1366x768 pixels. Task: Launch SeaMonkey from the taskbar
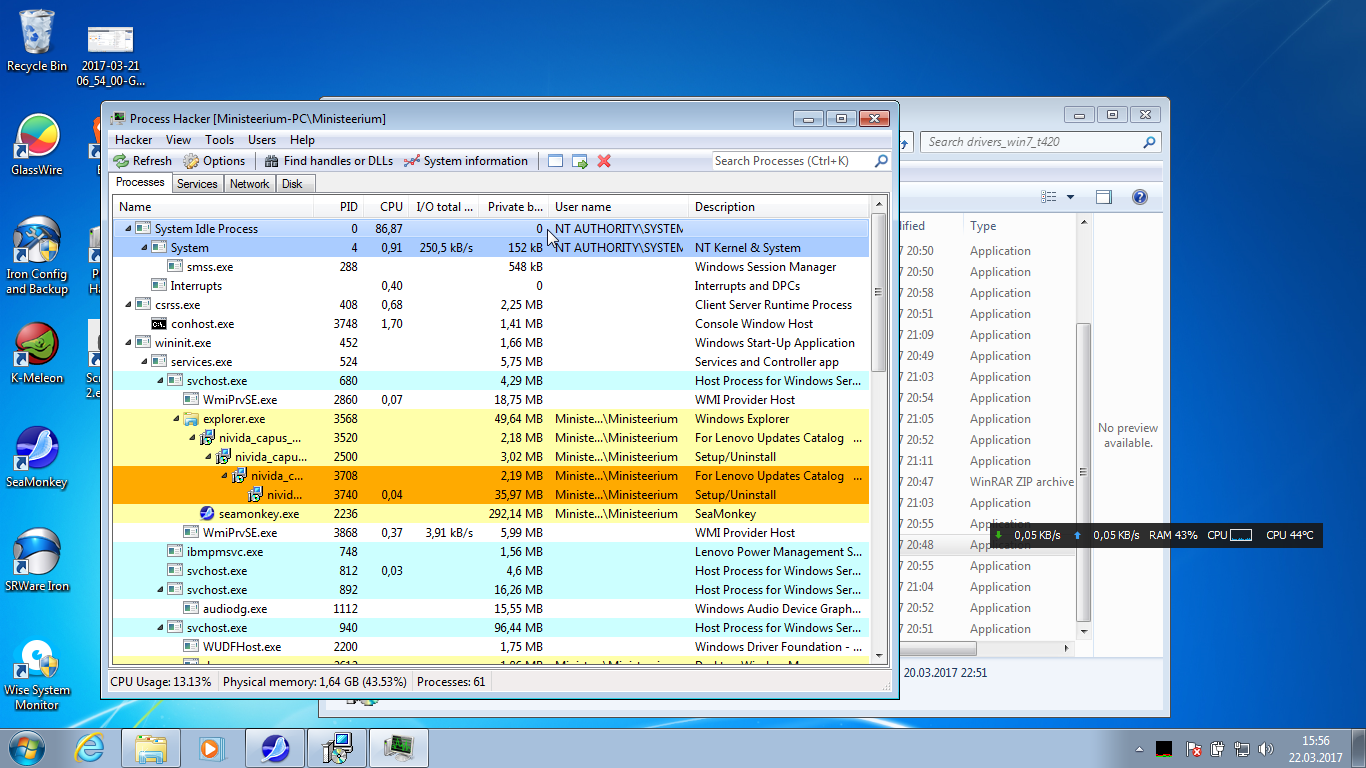point(275,747)
